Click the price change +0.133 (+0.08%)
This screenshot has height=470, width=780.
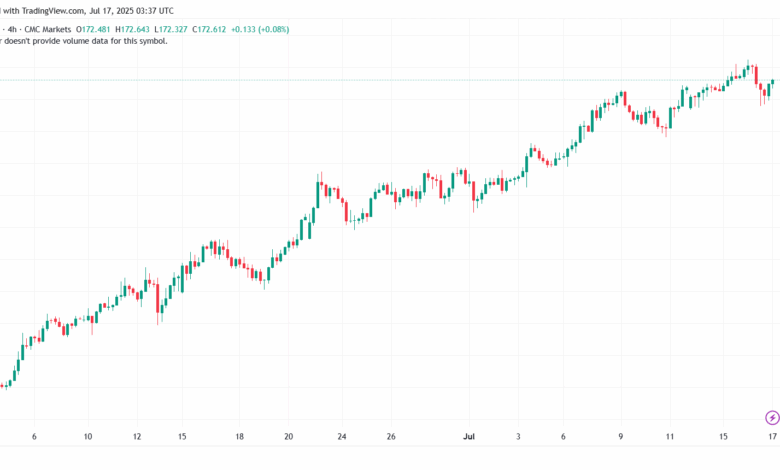(x=260, y=29)
